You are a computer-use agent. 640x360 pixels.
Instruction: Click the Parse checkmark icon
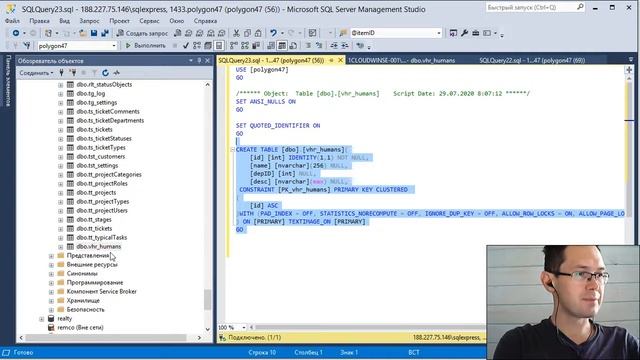tap(186, 46)
